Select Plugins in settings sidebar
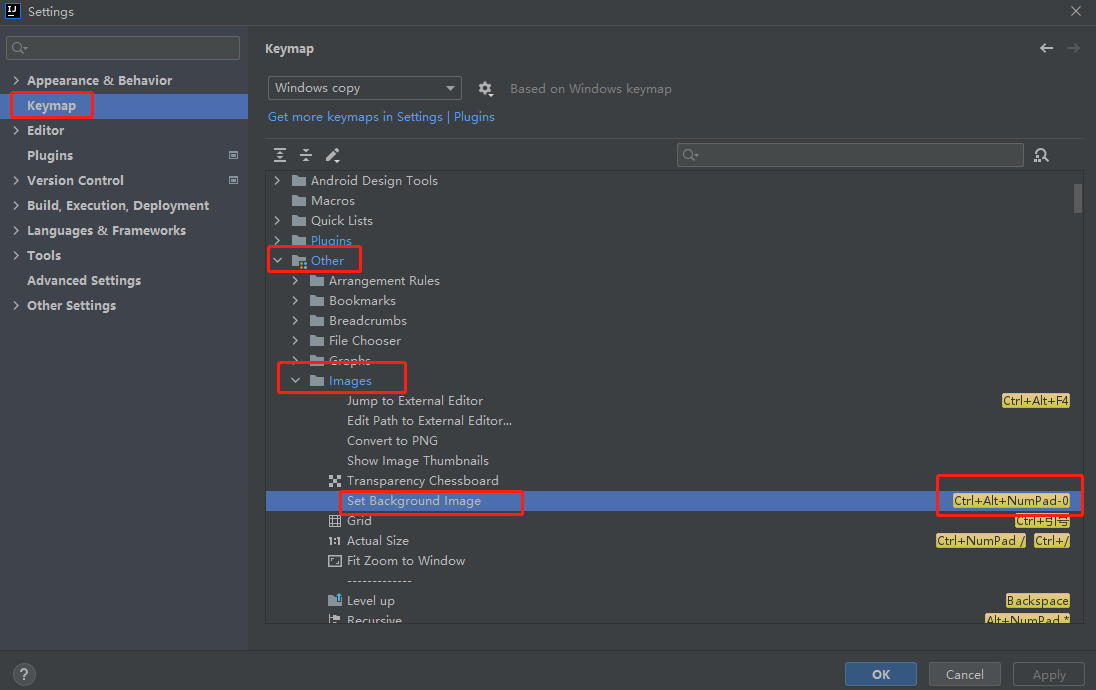This screenshot has width=1096, height=690. coord(124,155)
